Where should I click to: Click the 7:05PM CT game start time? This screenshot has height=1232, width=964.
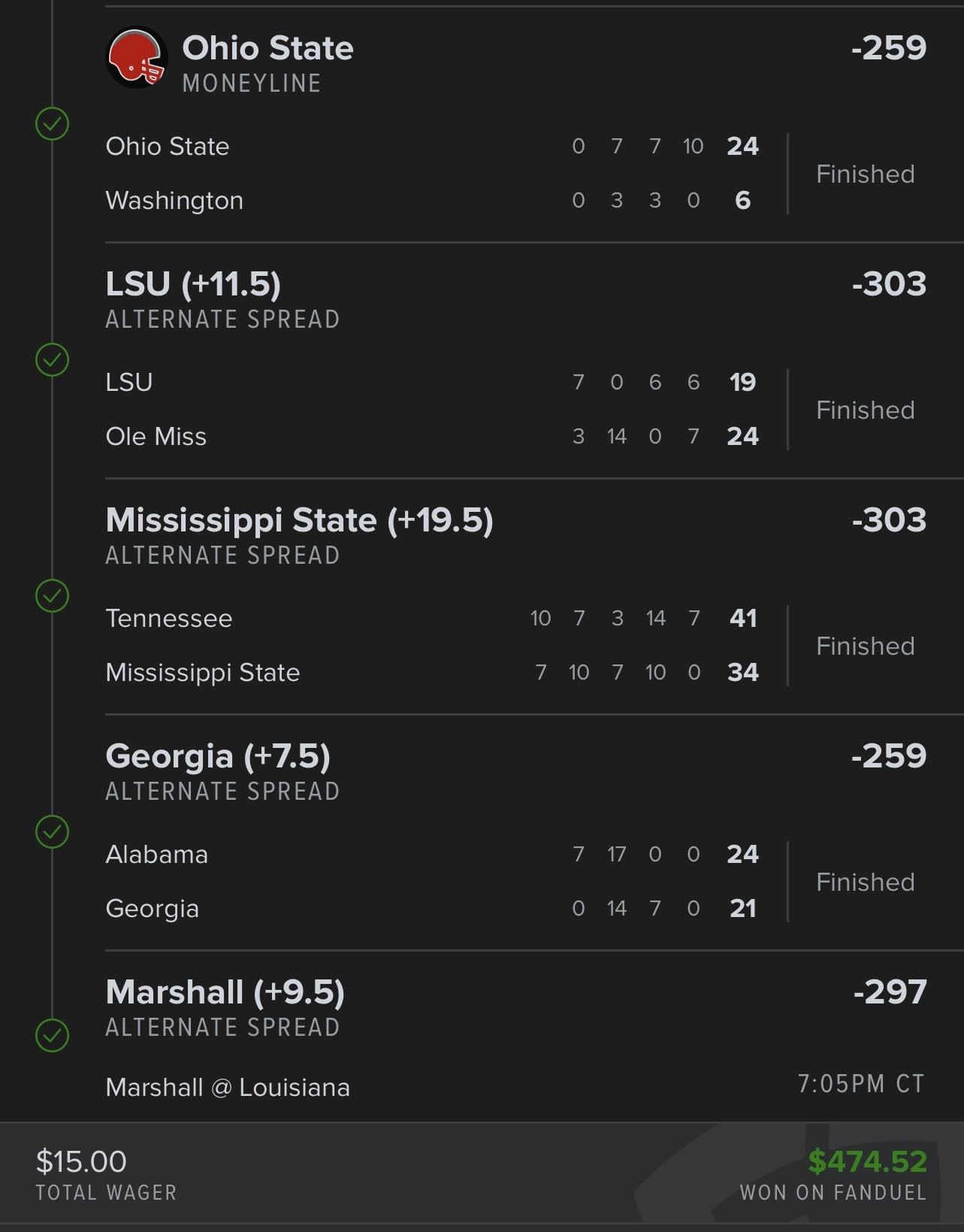coord(860,1084)
